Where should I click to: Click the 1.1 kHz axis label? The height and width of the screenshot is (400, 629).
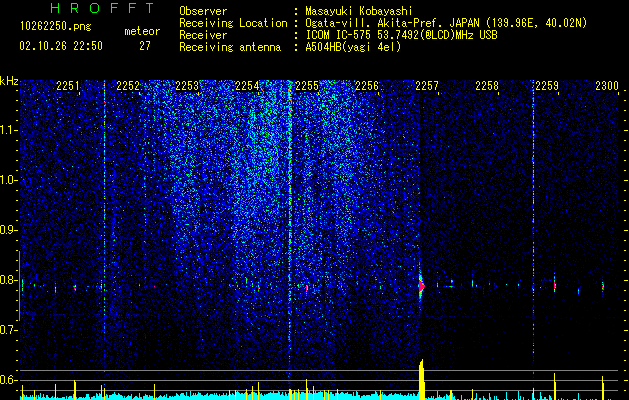(x=9, y=130)
